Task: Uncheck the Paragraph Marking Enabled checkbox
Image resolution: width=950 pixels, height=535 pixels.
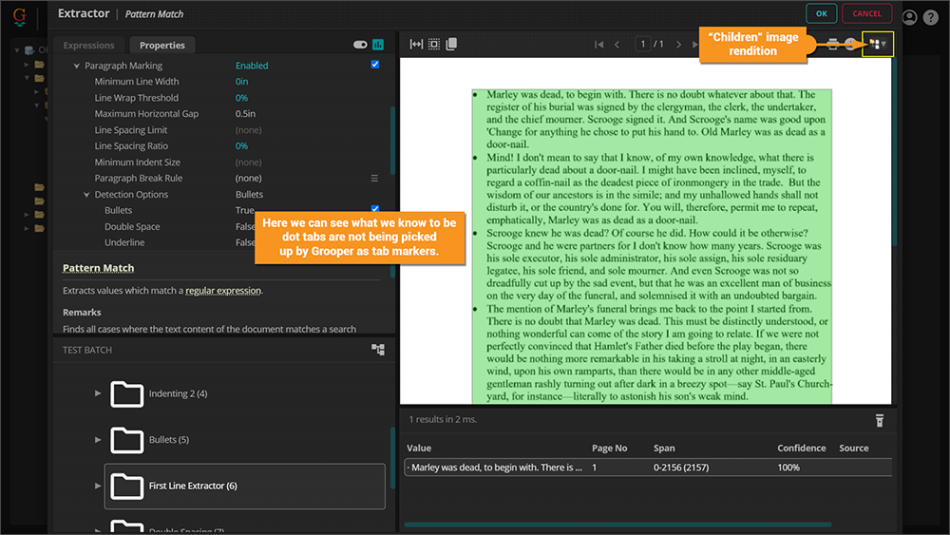Action: pyautogui.click(x=375, y=65)
